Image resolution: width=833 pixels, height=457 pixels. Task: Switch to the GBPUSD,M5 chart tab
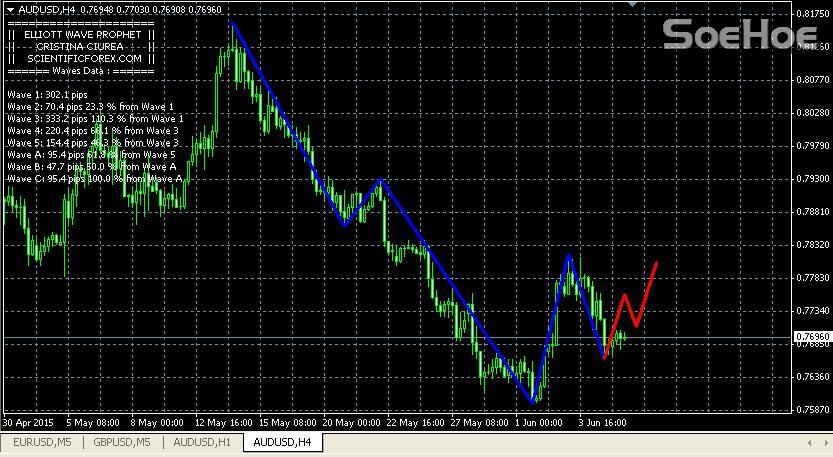[x=122, y=442]
